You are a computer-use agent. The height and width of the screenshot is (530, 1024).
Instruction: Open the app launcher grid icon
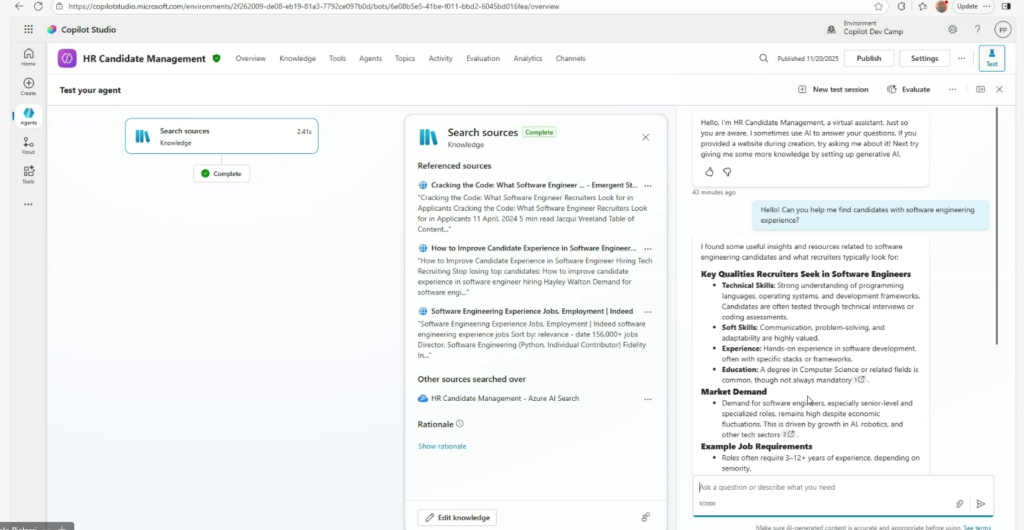point(28,30)
